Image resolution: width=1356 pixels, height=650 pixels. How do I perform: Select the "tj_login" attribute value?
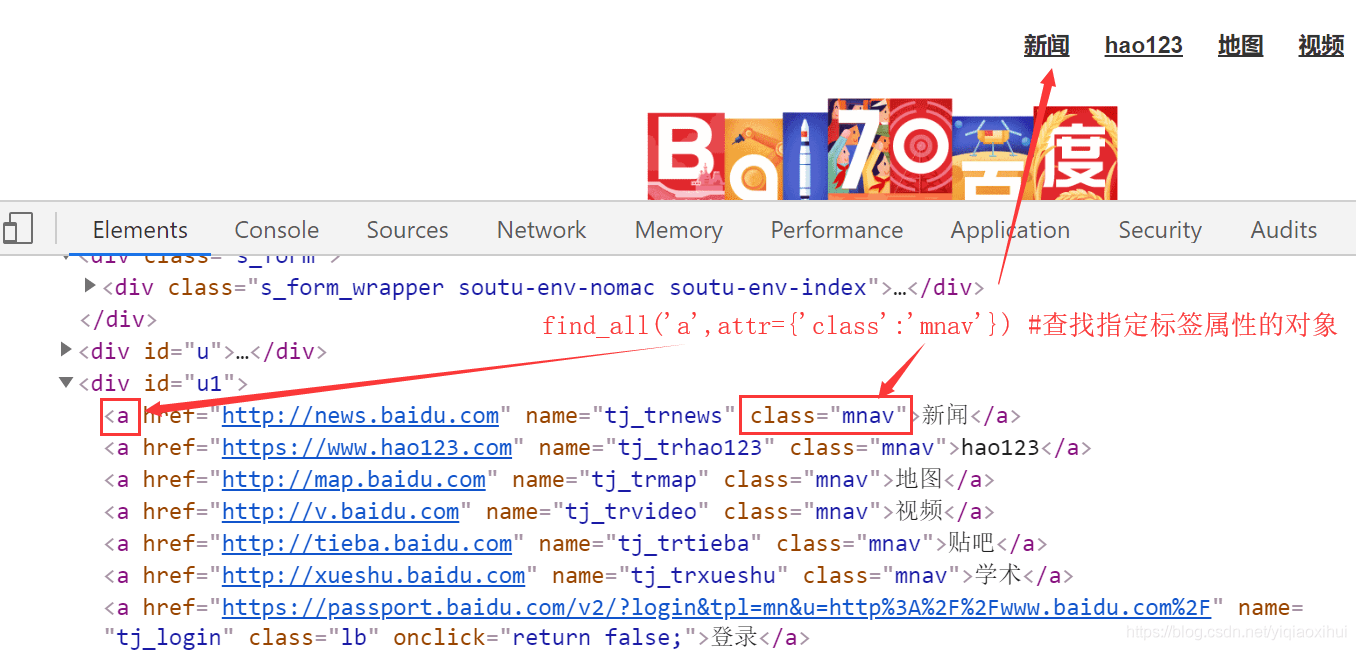click(169, 637)
